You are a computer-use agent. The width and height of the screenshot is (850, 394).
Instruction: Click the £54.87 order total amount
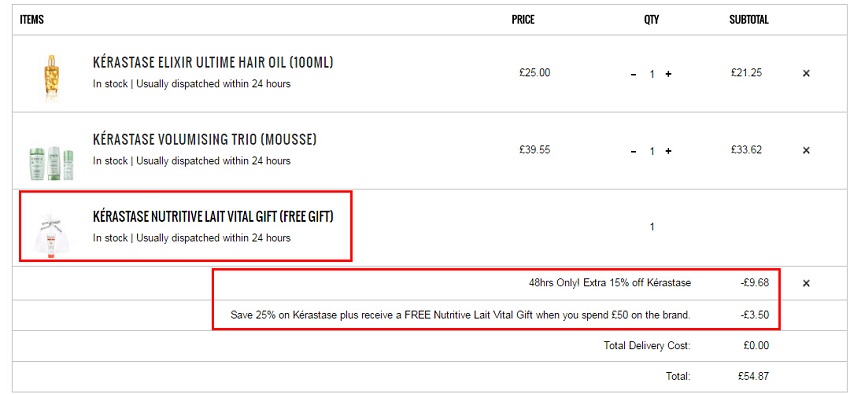coord(753,376)
